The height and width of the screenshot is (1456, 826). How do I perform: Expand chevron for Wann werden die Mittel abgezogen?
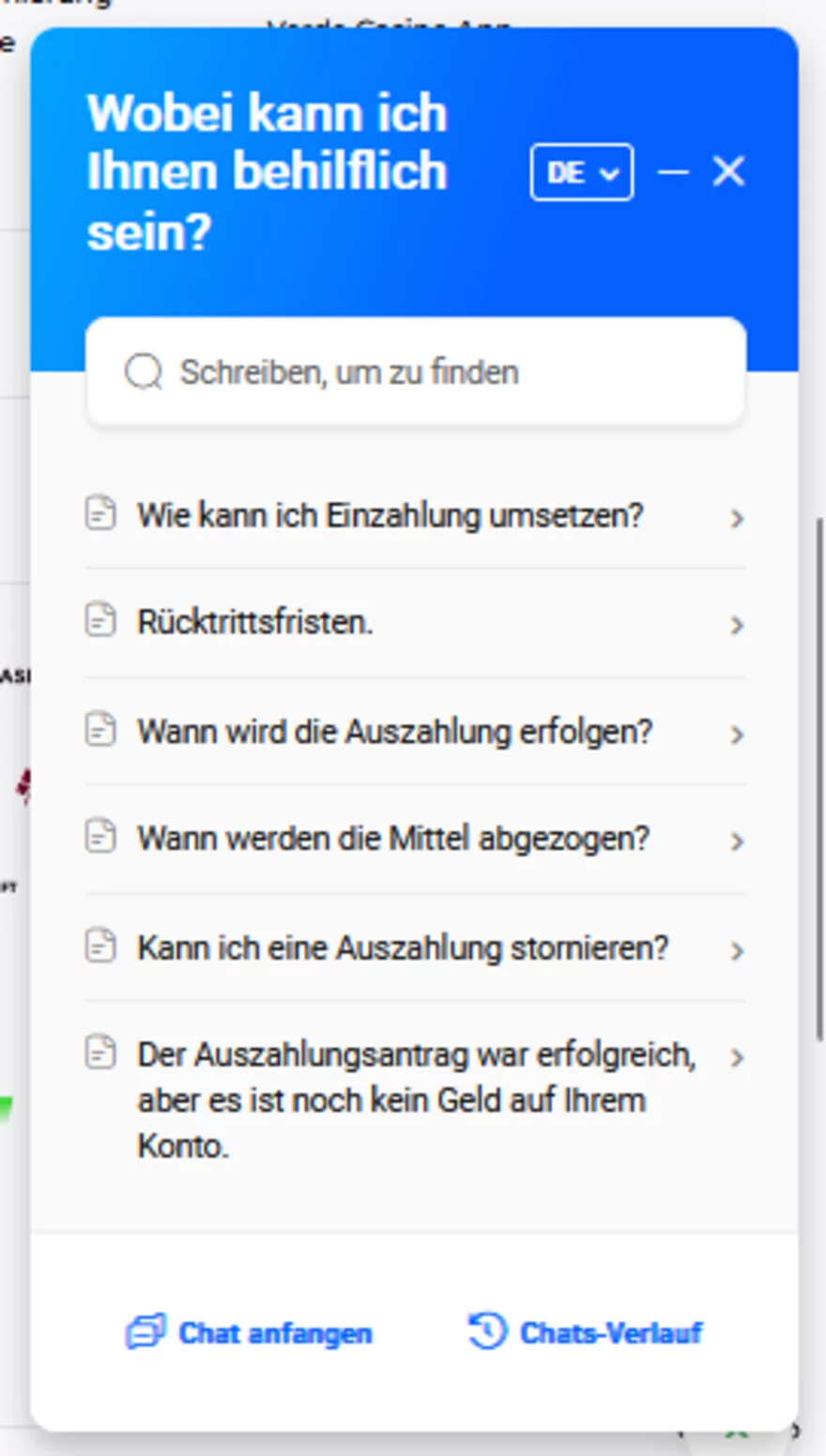pyautogui.click(x=737, y=841)
